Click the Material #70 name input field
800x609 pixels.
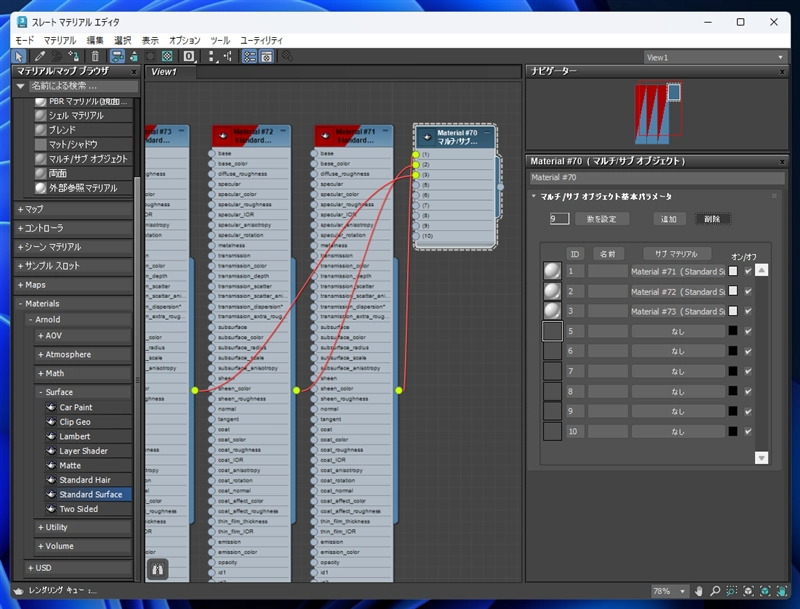(x=657, y=177)
